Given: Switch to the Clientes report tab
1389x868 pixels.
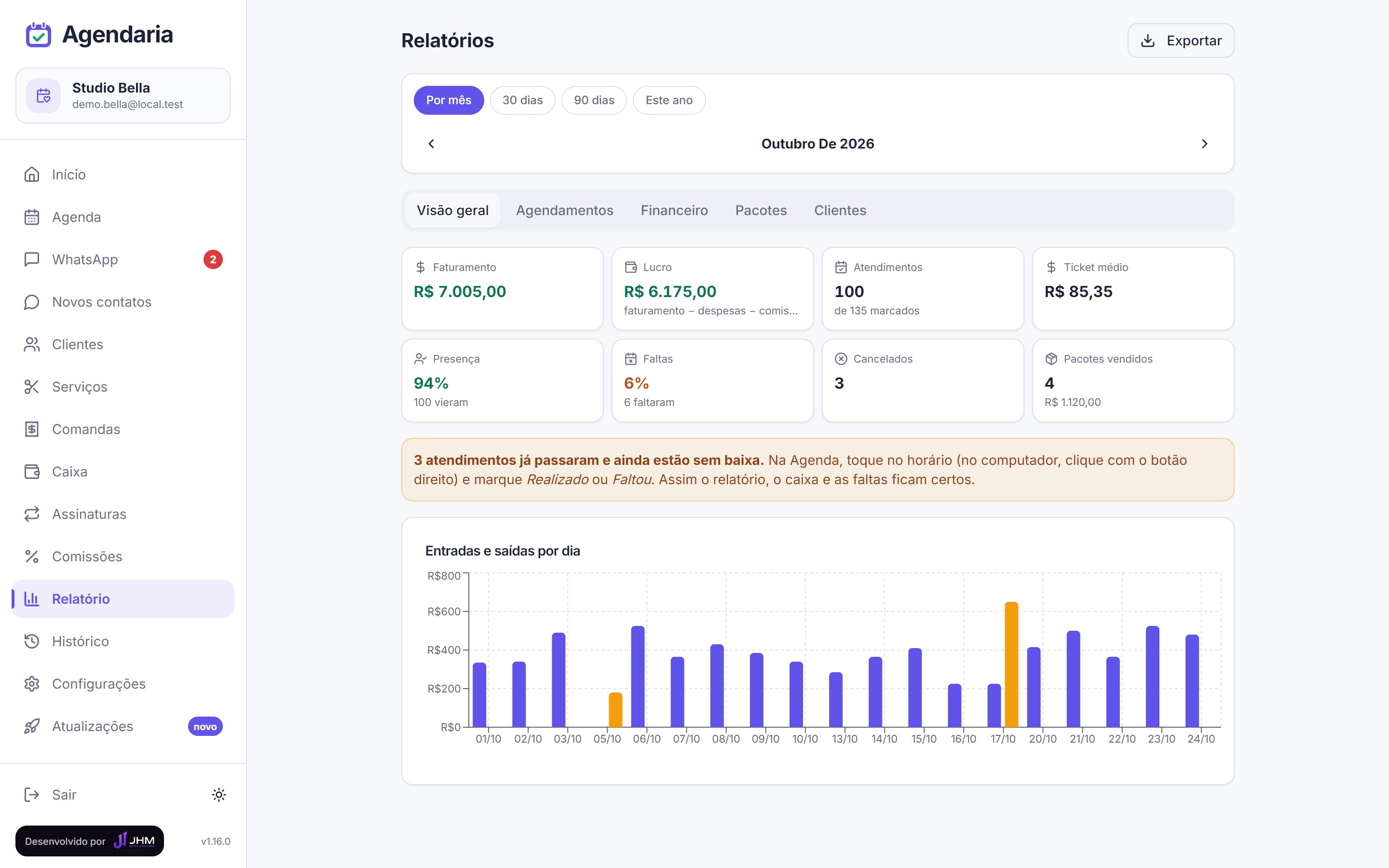Looking at the screenshot, I should point(840,211).
